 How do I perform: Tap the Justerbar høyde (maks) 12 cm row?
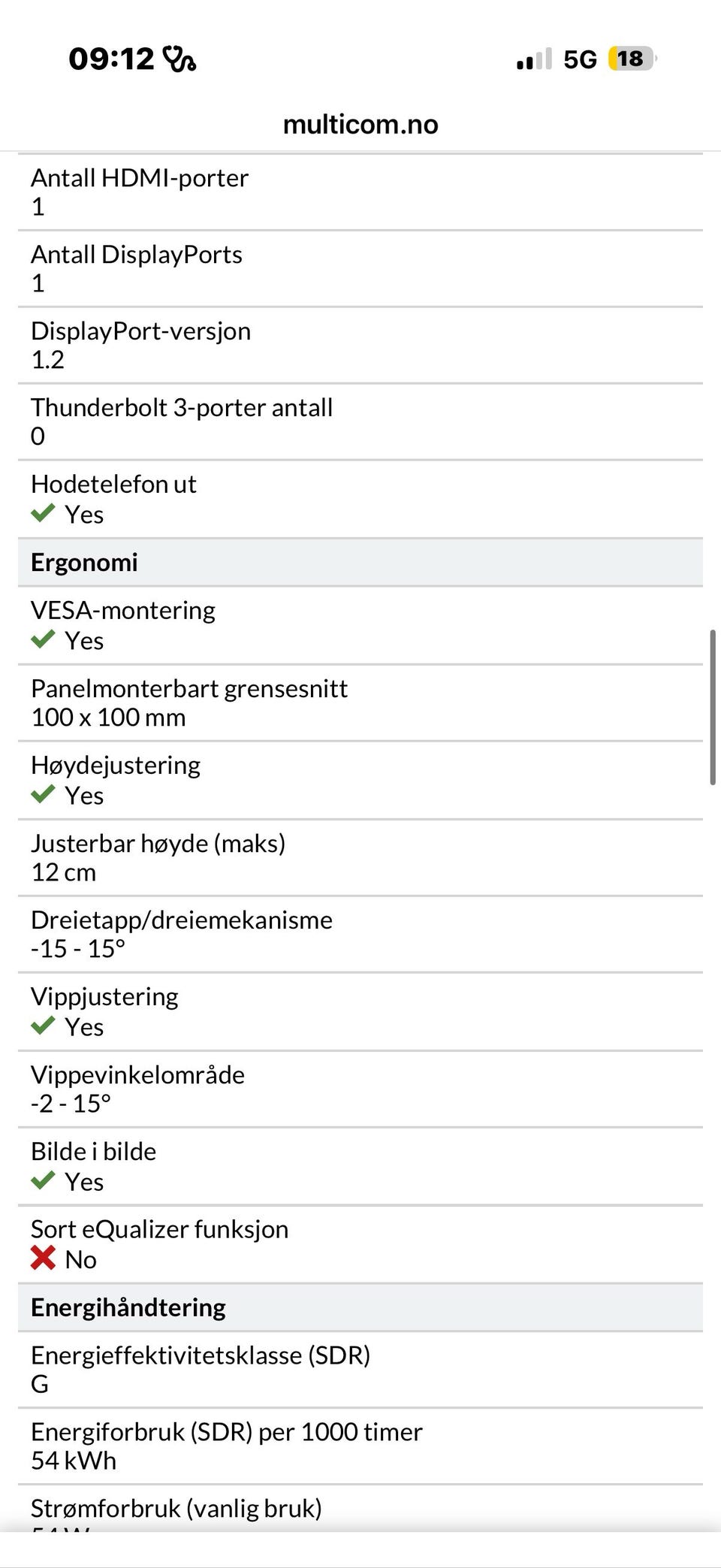click(360, 858)
